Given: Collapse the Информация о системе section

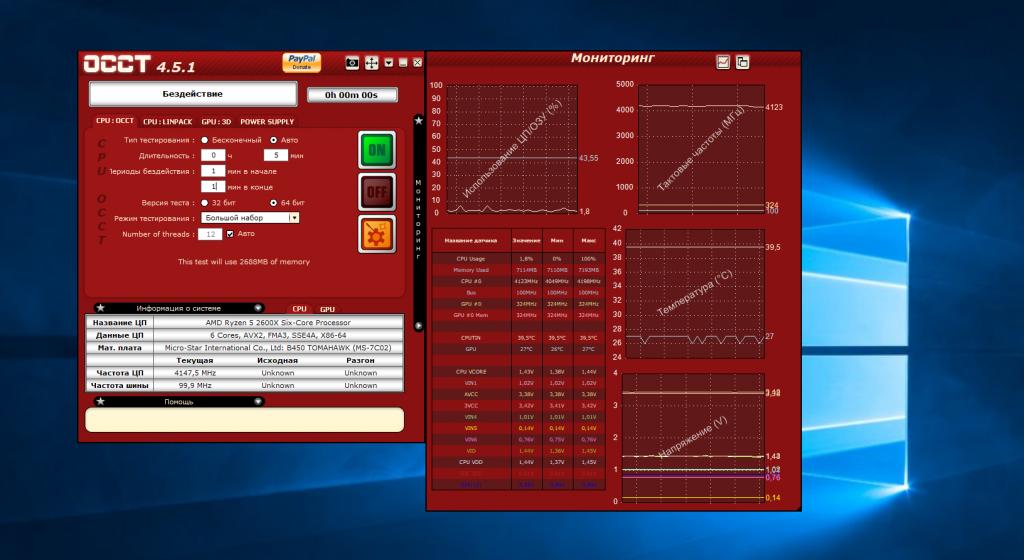Looking at the screenshot, I should pyautogui.click(x=258, y=308).
